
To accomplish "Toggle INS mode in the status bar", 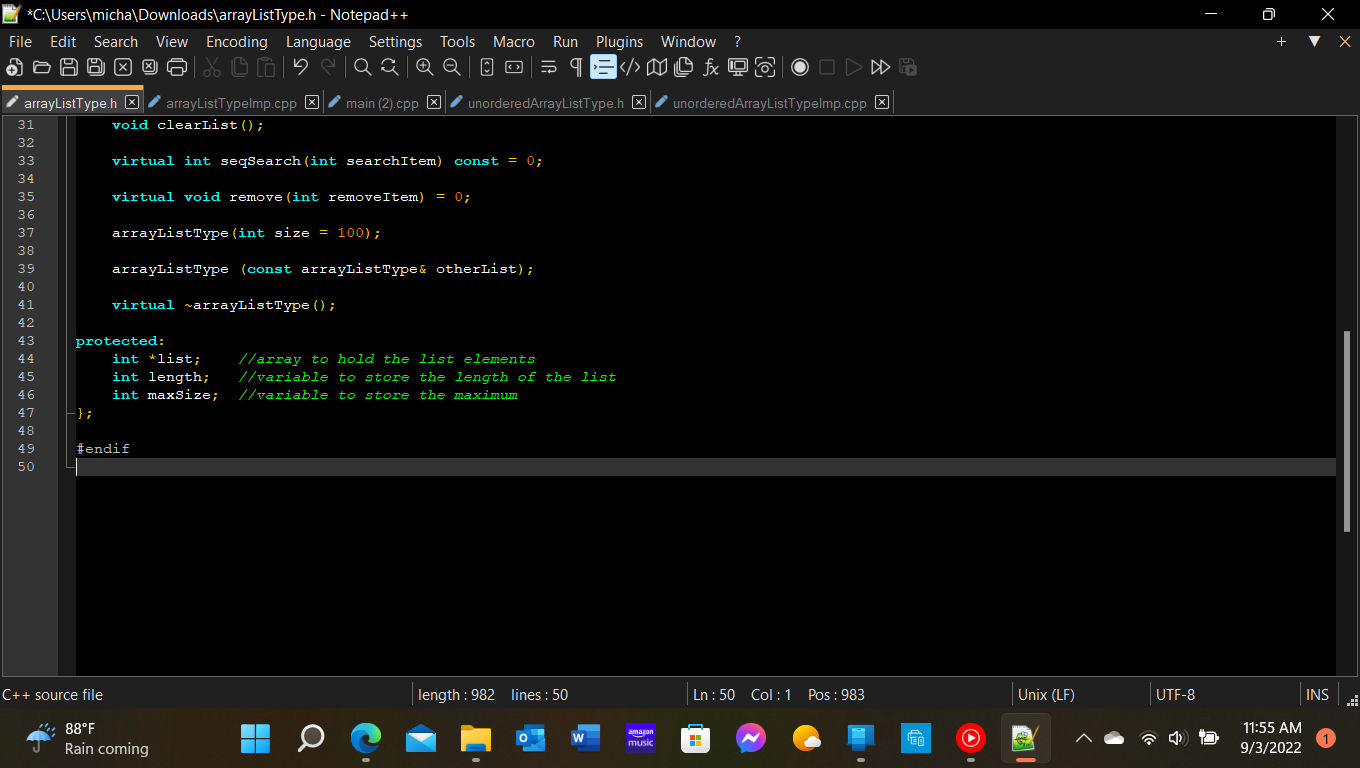I will pos(1317,694).
